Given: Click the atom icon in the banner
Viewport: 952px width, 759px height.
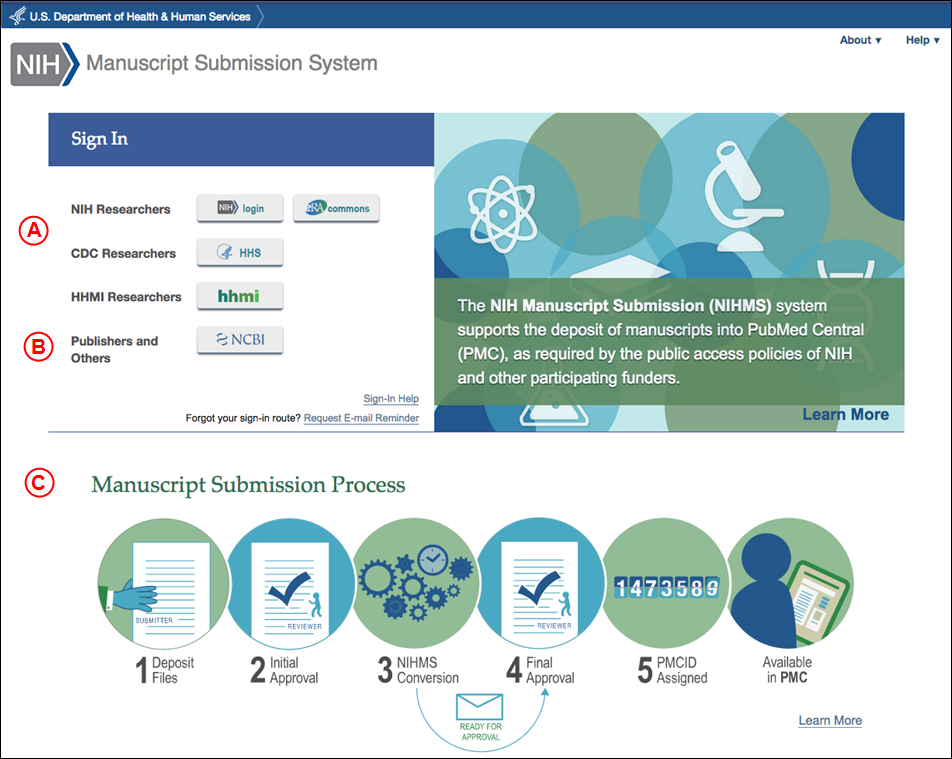Looking at the screenshot, I should [502, 214].
